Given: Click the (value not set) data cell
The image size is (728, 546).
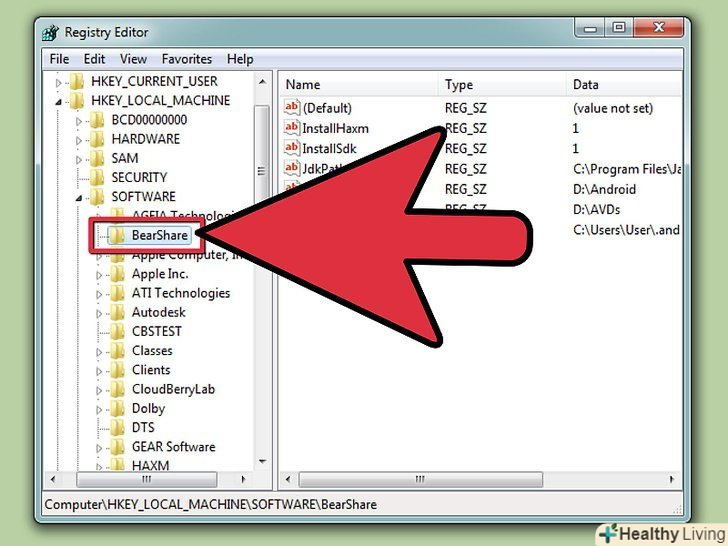Looking at the screenshot, I should tap(613, 108).
